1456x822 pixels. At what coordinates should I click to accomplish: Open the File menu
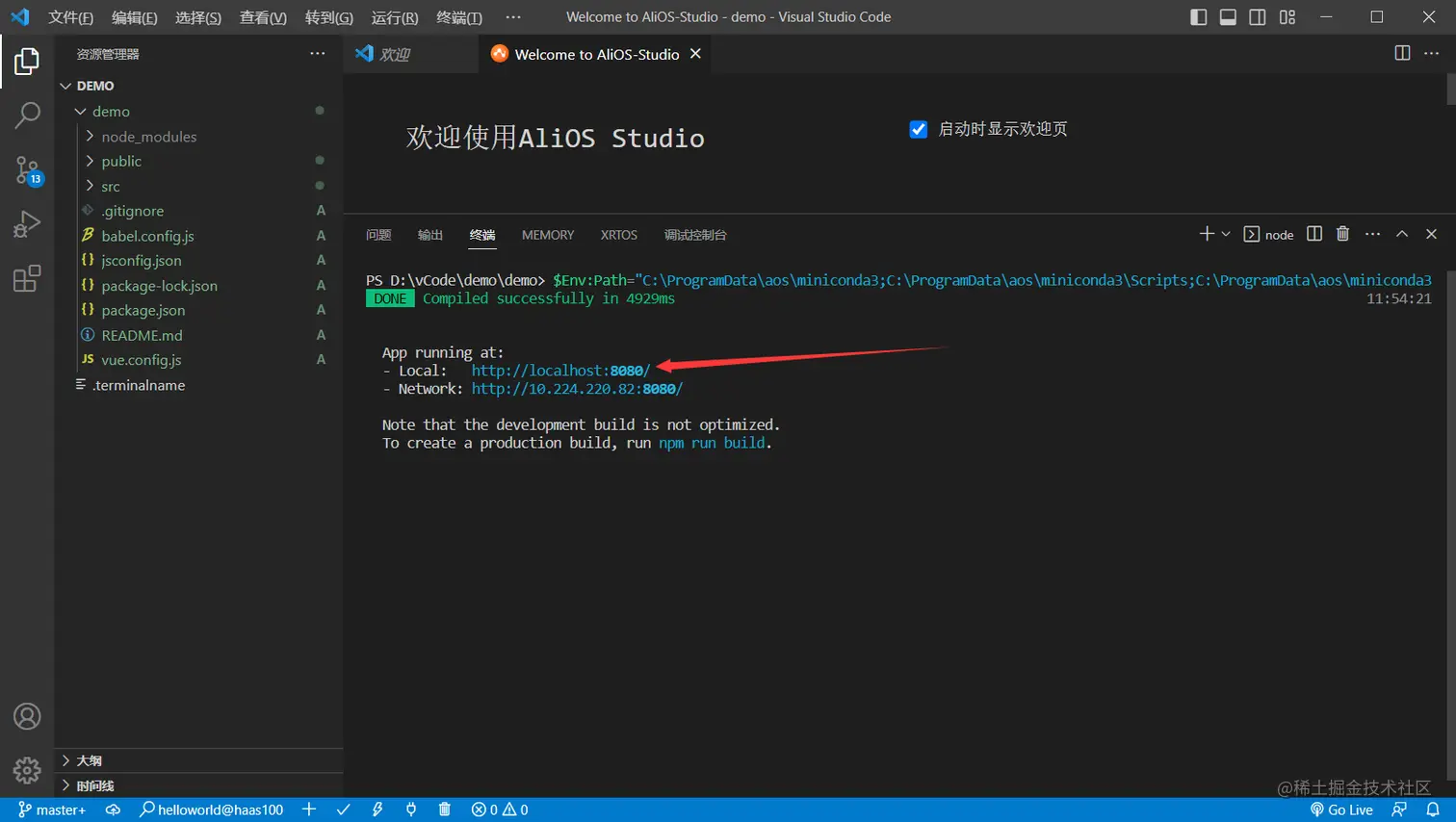pos(70,17)
